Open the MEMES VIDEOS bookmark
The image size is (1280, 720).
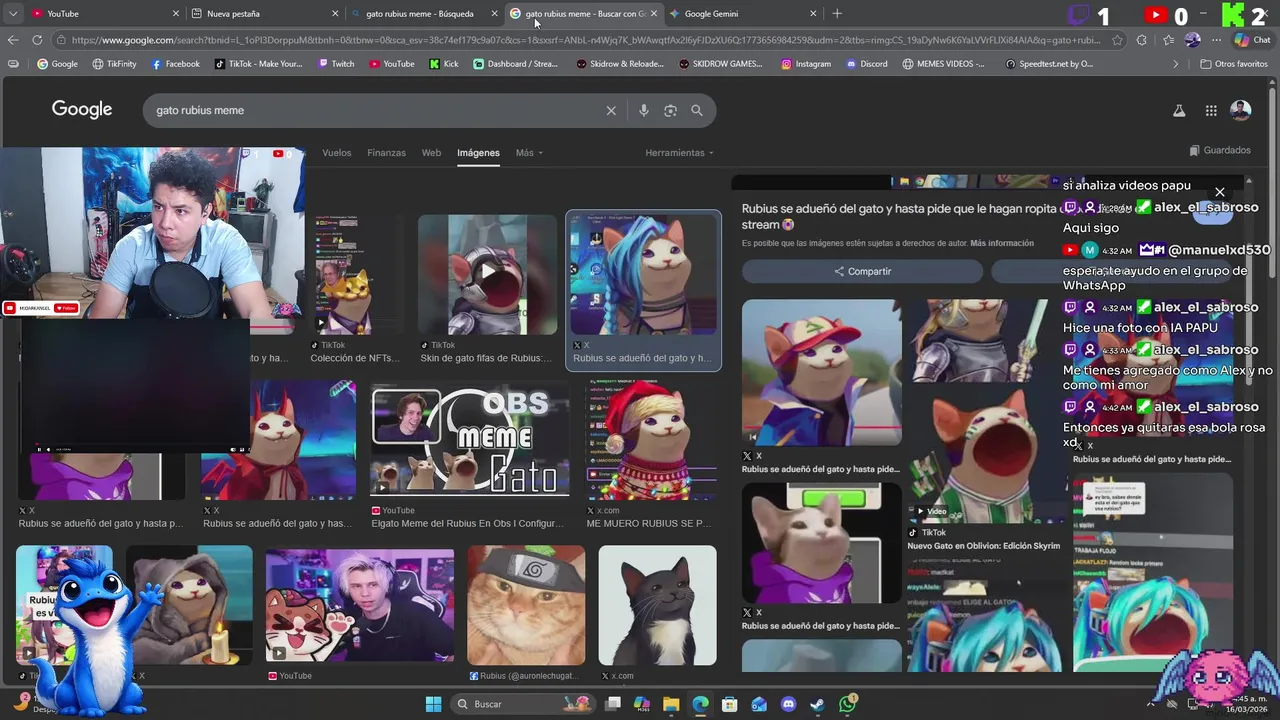[x=943, y=64]
